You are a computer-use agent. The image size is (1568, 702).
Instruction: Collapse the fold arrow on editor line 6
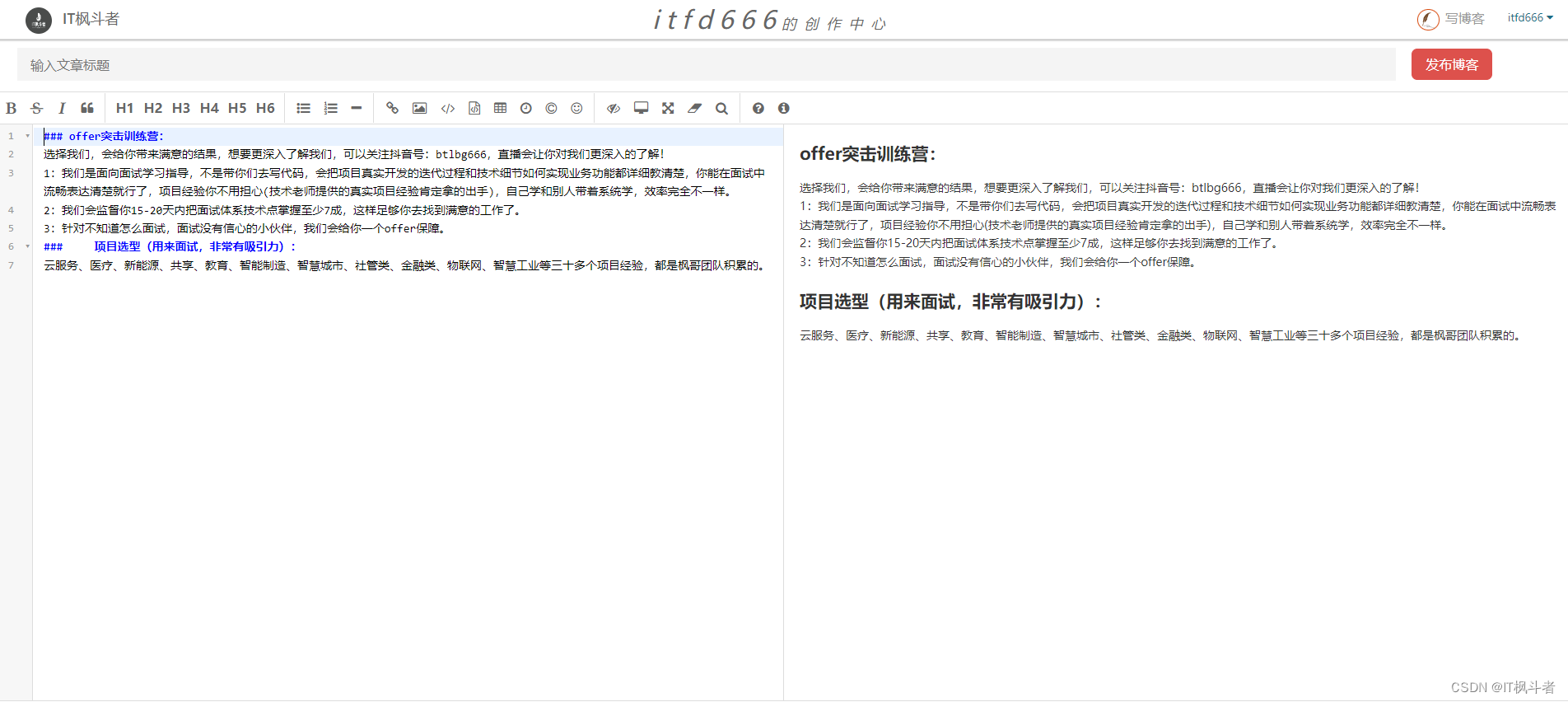click(27, 246)
